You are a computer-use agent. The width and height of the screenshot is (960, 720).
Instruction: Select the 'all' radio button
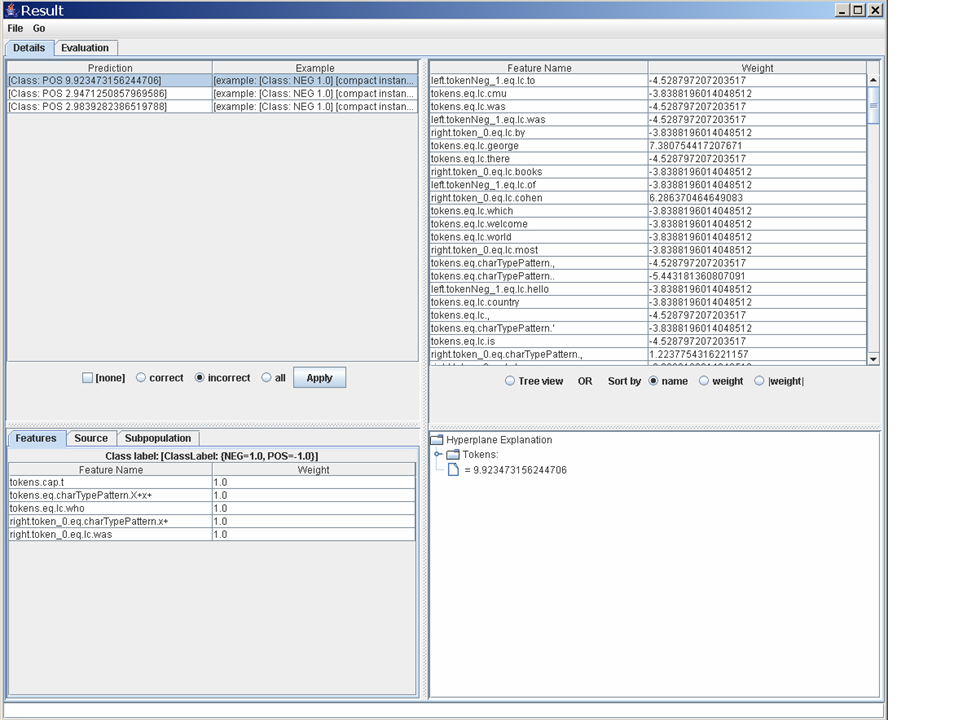[x=266, y=378]
